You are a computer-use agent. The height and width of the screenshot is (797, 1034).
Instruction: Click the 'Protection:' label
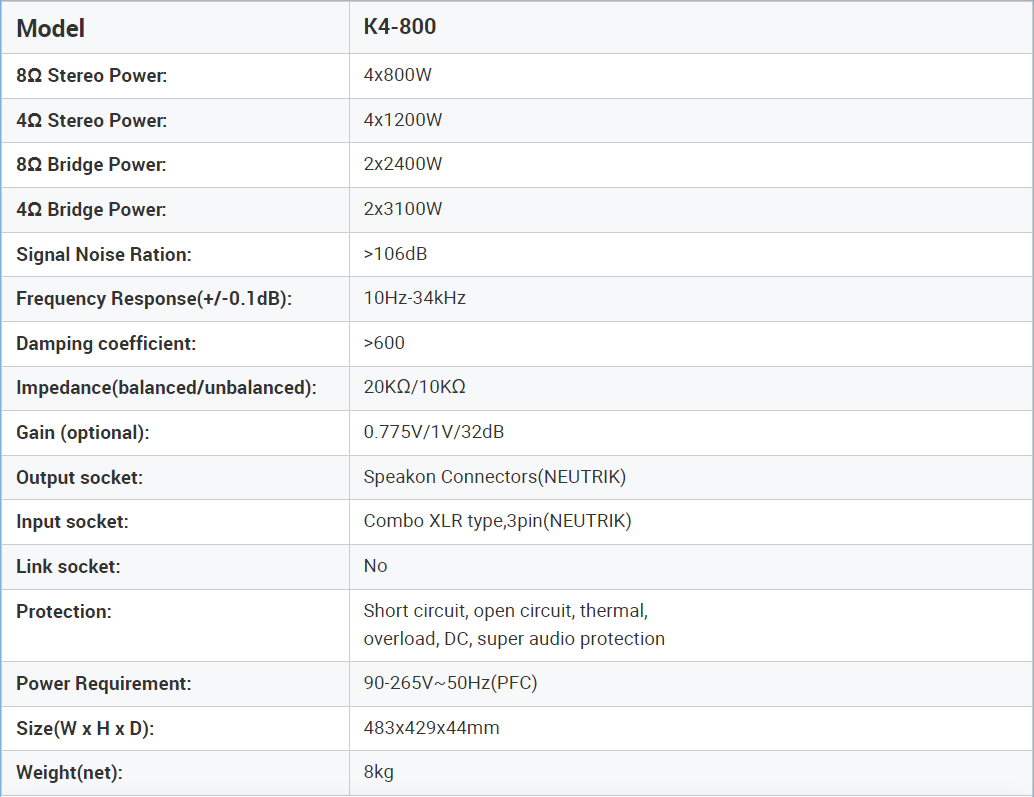[63, 612]
